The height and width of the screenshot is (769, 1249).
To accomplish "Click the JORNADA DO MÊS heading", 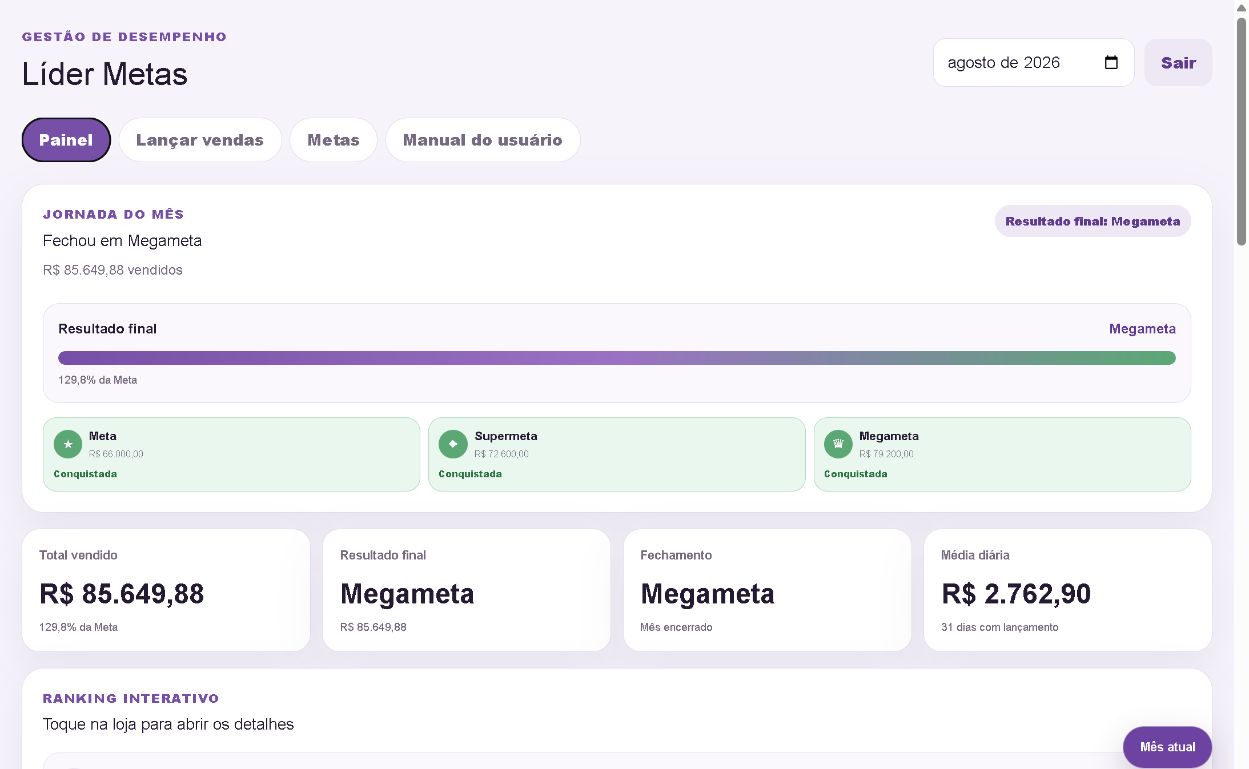I will click(113, 214).
